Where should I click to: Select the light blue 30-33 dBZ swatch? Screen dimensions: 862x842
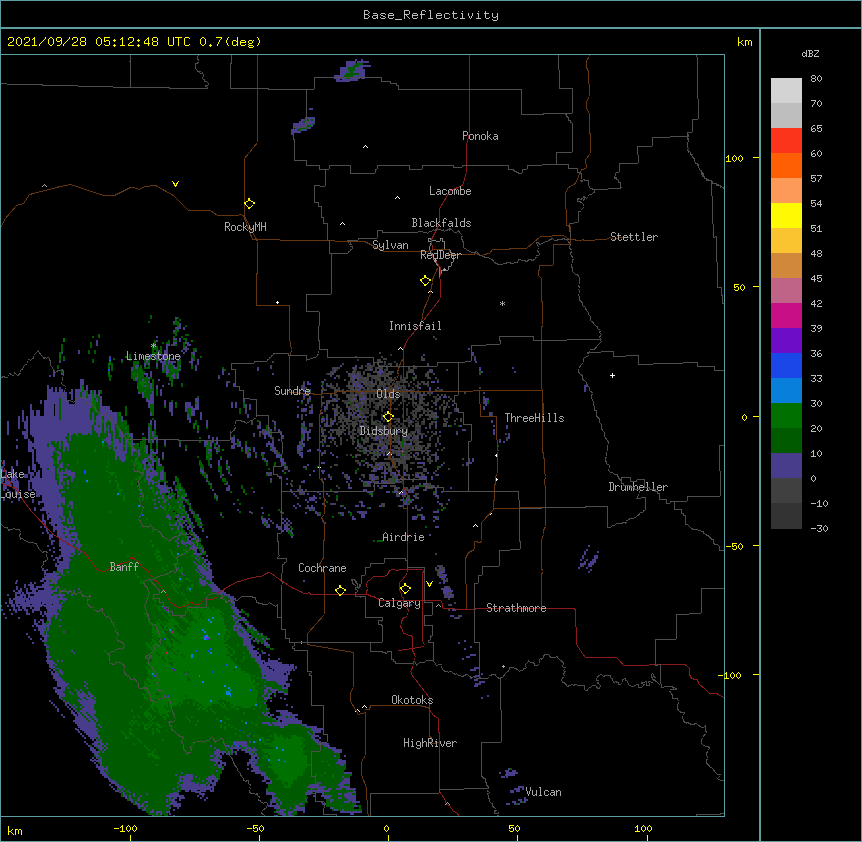point(786,391)
